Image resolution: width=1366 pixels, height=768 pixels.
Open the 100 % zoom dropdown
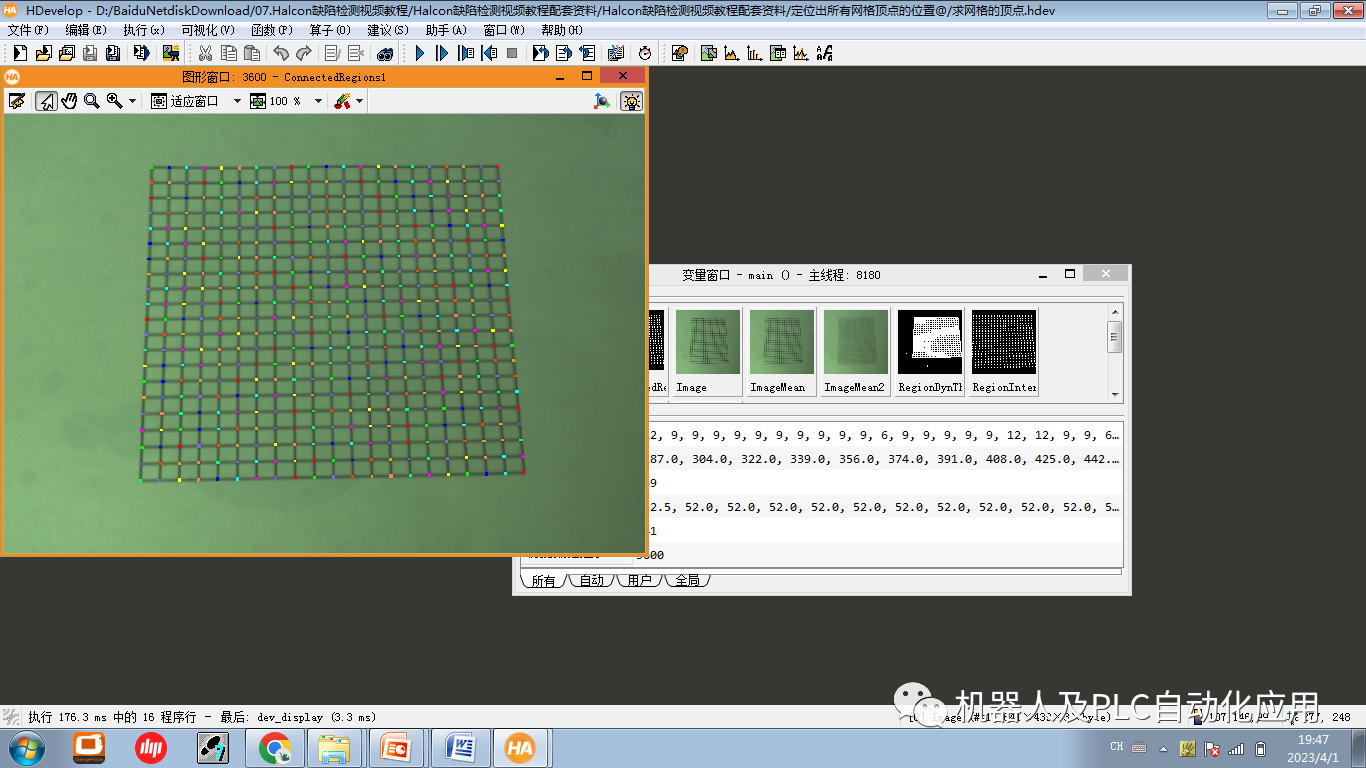[319, 100]
